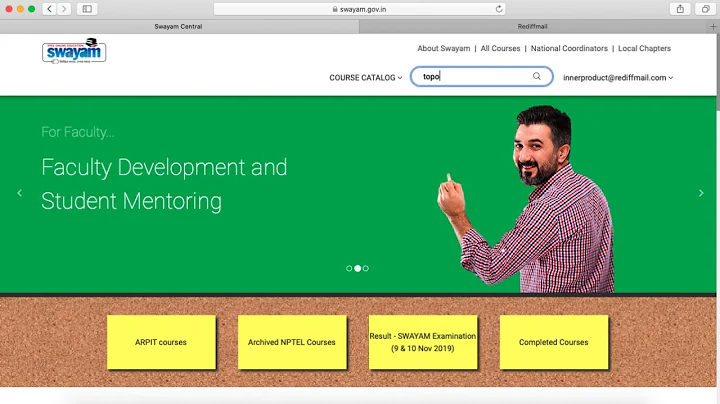Image resolution: width=720 pixels, height=404 pixels.
Task: Expand the COURSE CATALOG dropdown
Action: click(366, 78)
